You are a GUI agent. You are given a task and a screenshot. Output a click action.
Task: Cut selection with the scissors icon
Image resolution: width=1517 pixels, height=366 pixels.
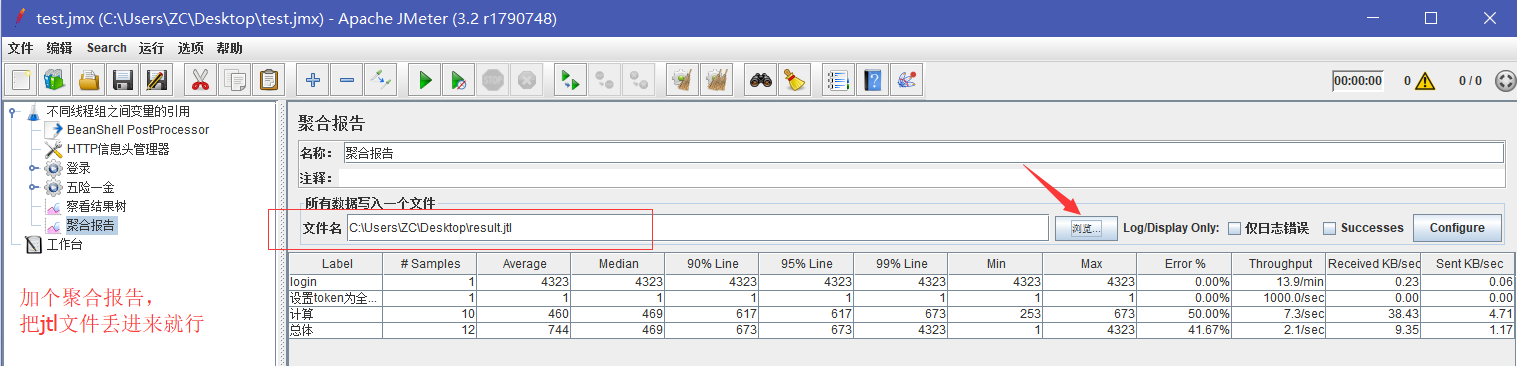(201, 80)
